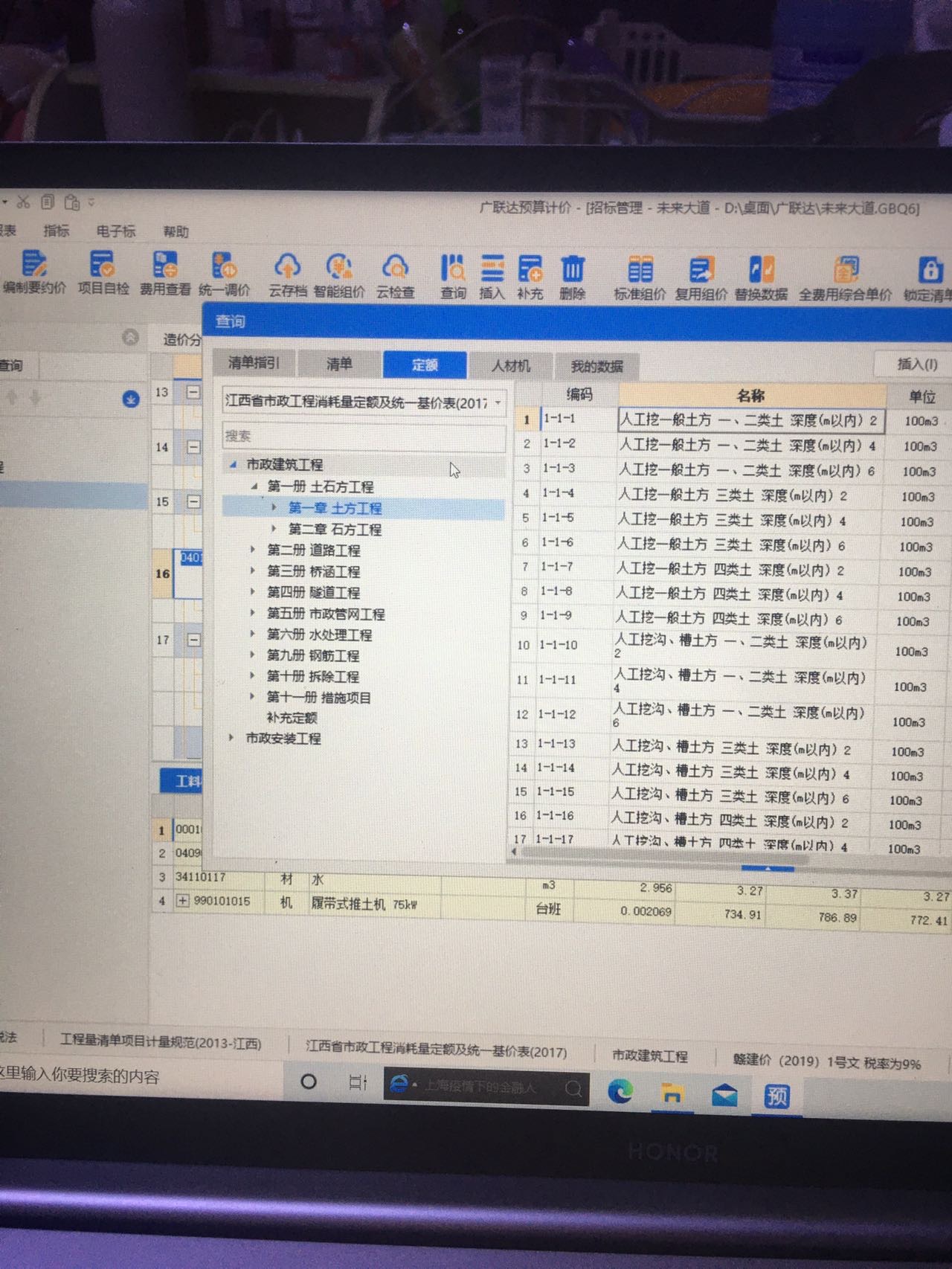Expand 第四册 隧道工程

point(253,591)
